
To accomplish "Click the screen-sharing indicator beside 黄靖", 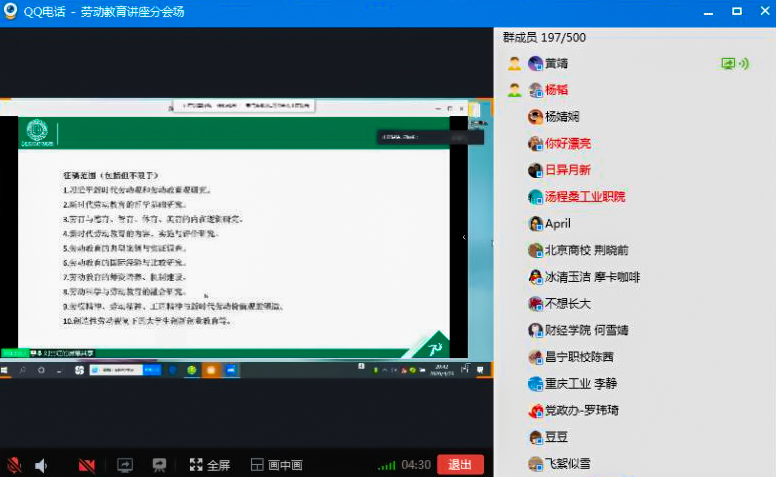I will (729, 63).
